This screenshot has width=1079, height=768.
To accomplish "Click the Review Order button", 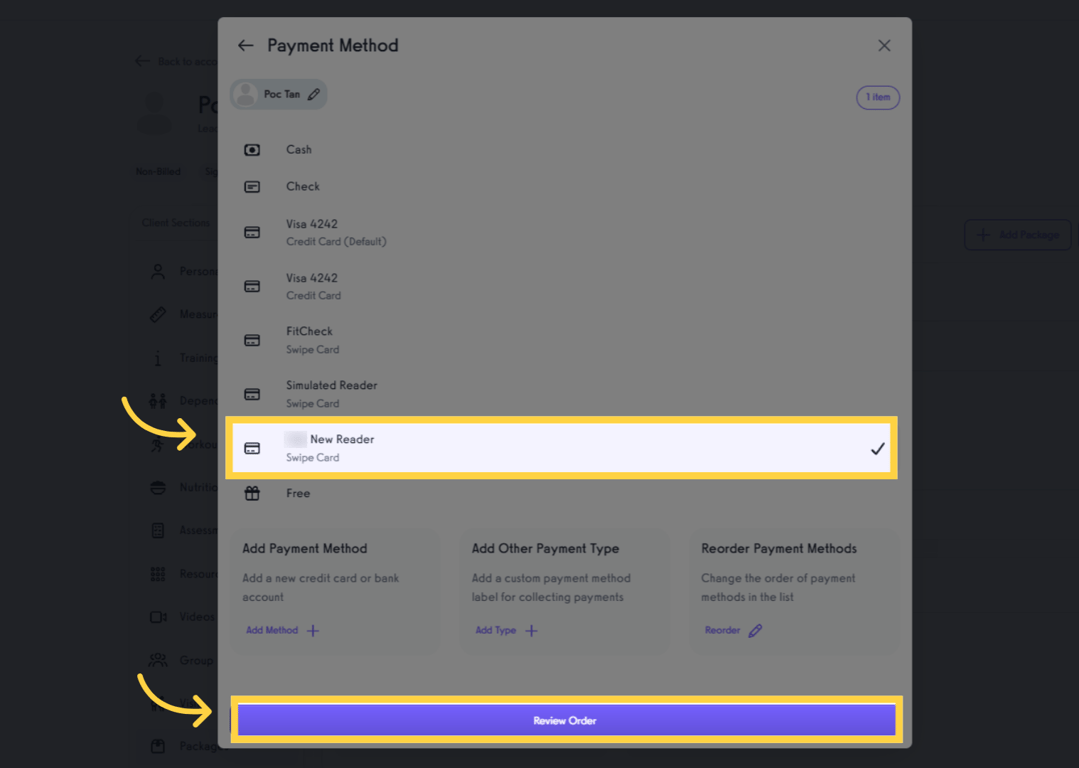I will [x=565, y=719].
